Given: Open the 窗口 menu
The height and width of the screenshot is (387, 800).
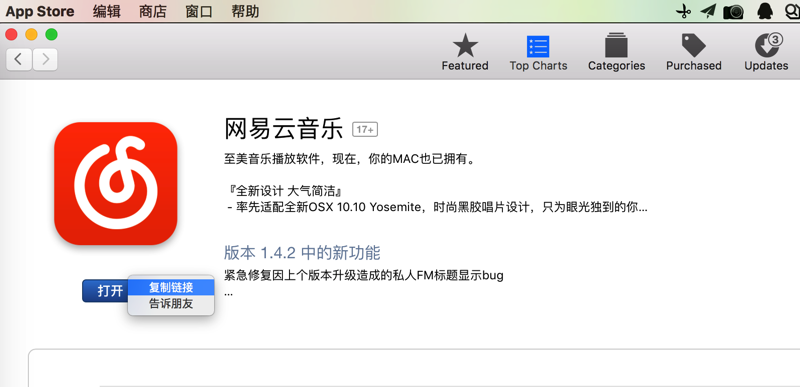Looking at the screenshot, I should pyautogui.click(x=199, y=11).
